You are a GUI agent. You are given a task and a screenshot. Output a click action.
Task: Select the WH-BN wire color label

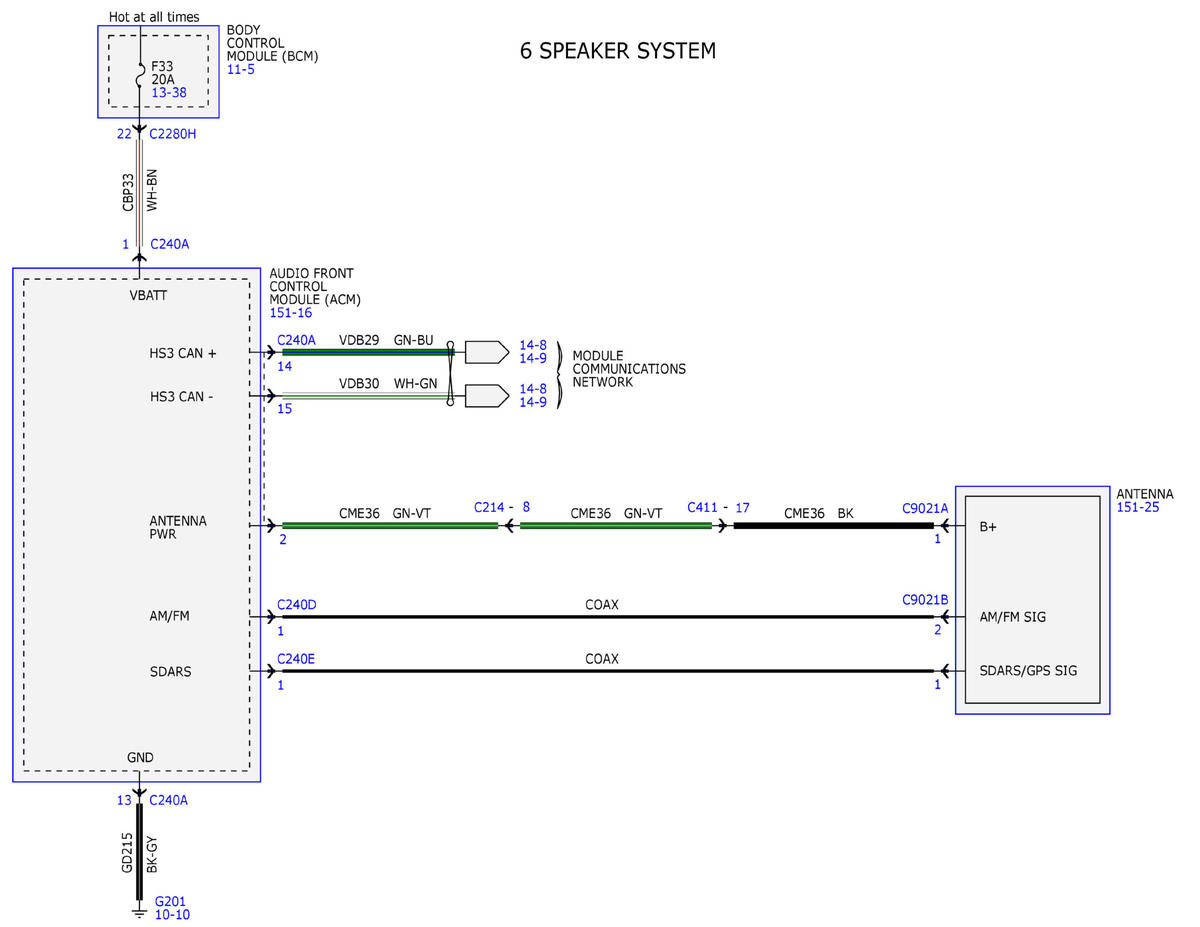click(152, 190)
